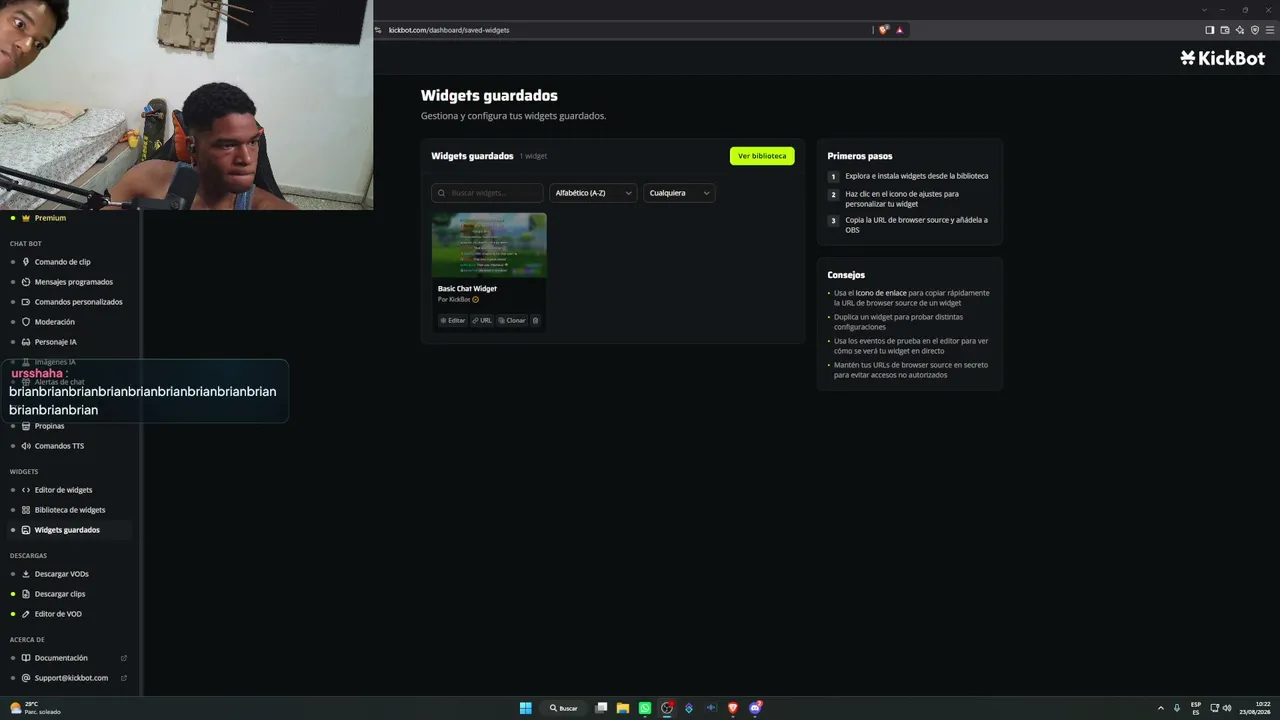Open Editor de widgets page
This screenshot has width=1280, height=720.
68,490
